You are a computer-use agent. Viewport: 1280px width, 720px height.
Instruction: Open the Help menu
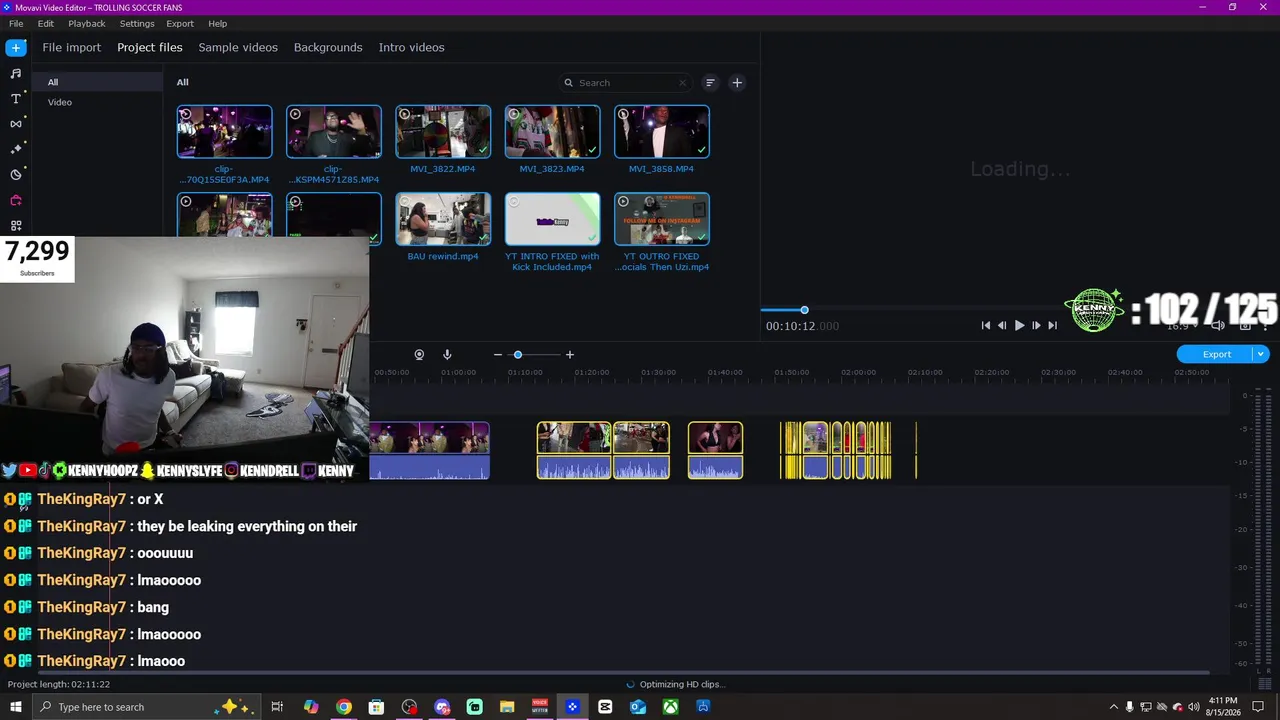(x=218, y=23)
